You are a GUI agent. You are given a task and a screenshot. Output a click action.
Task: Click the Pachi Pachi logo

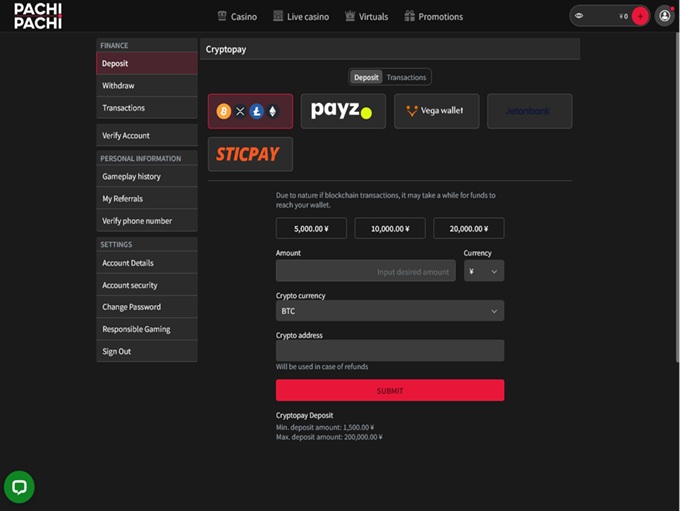pyautogui.click(x=38, y=16)
